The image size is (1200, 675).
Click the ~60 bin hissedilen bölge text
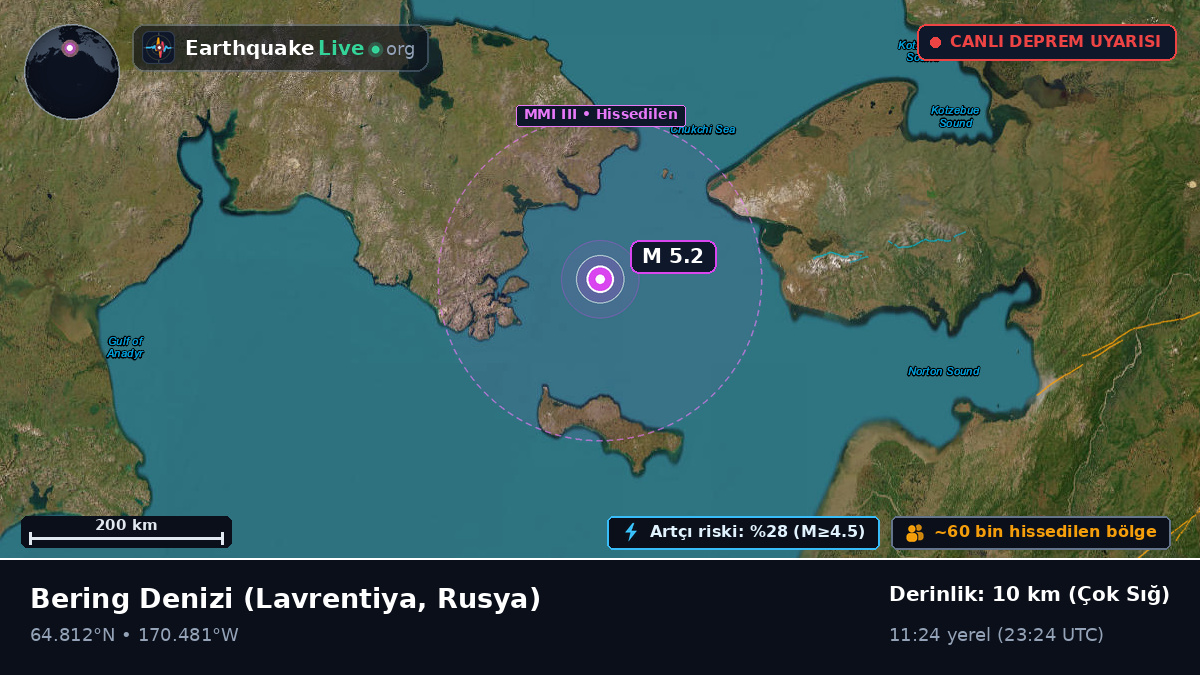(1045, 532)
